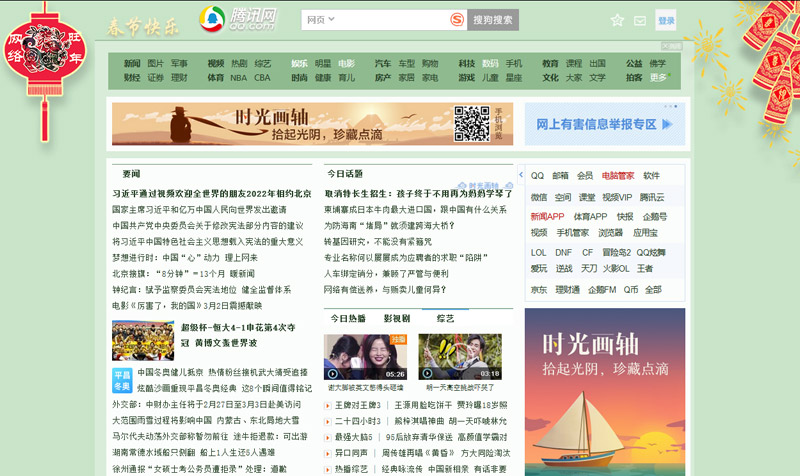Open the 春节快乐 greeting logo

point(142,27)
